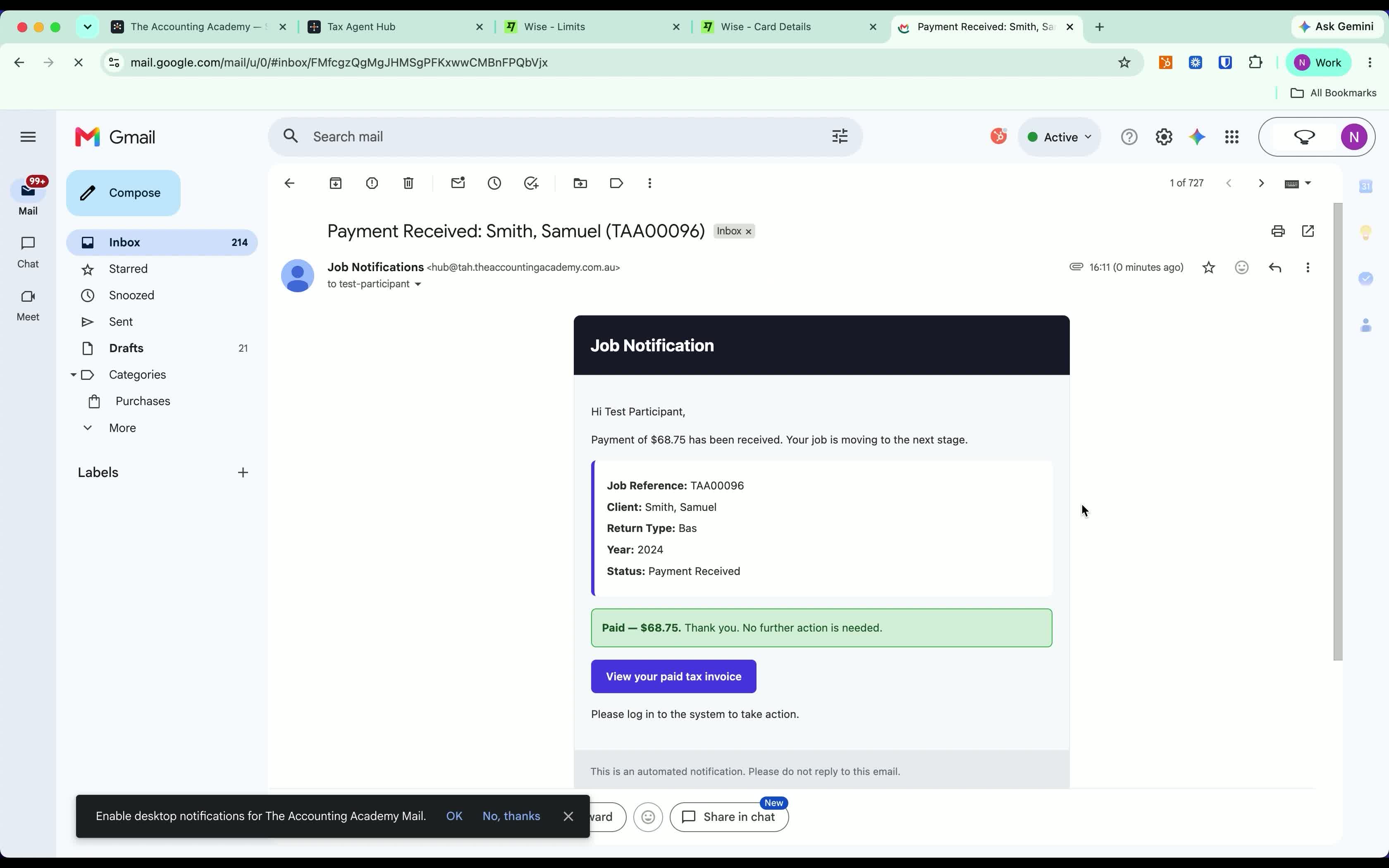
Task: Open the Extensions puzzle icon
Action: click(1255, 62)
